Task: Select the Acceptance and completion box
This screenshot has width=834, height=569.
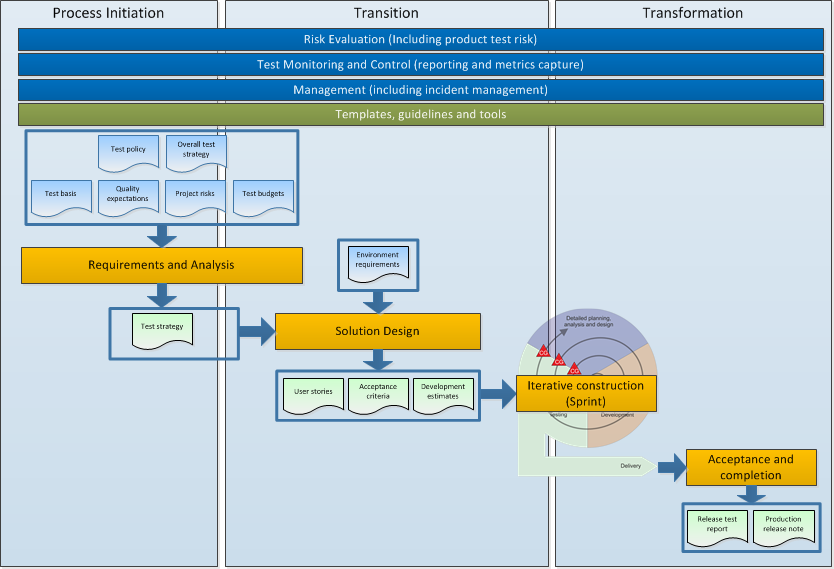Action: (x=751, y=467)
